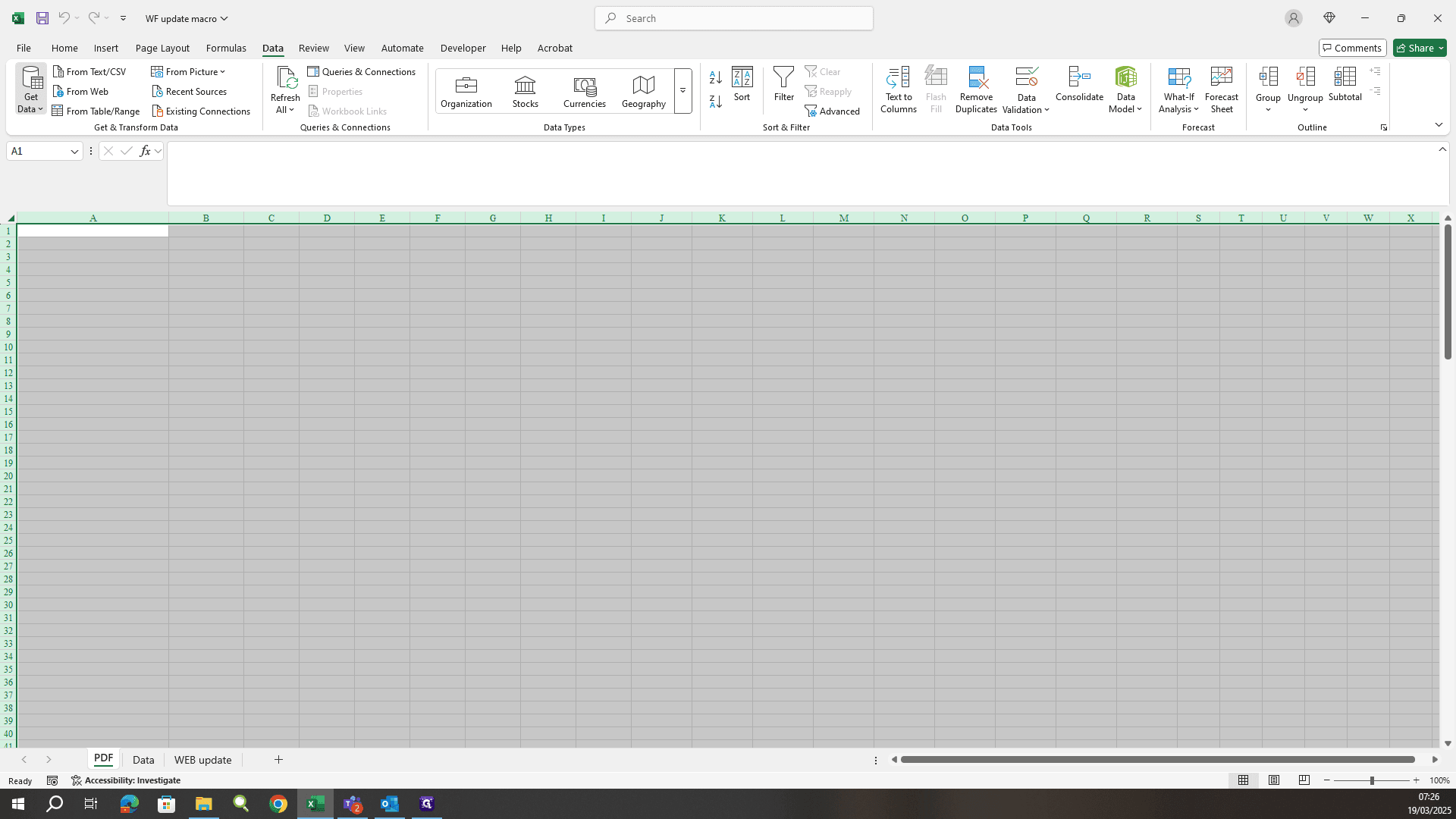1456x819 pixels.
Task: Click the Select All corner triangle
Action: (9, 218)
